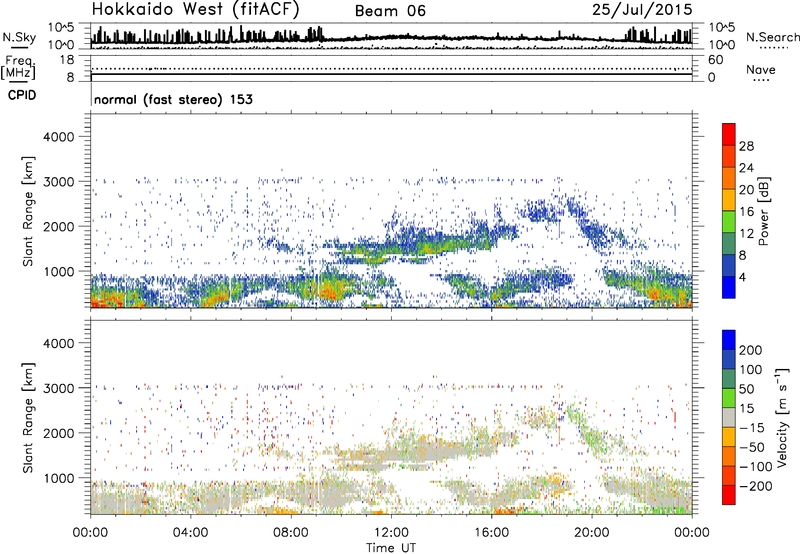Image resolution: width=800 pixels, height=554 pixels.
Task: Click the '200' Velocity colorbar tick
Action: pyautogui.click(x=751, y=350)
